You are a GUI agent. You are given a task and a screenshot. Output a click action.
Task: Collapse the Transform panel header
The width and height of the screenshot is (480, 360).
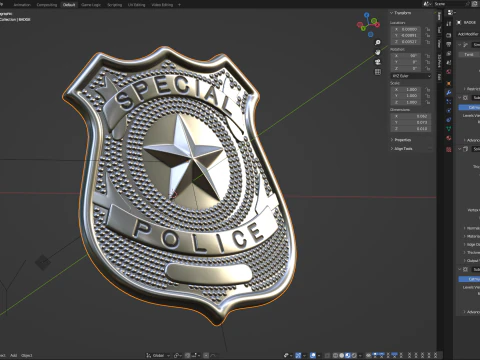(401, 13)
